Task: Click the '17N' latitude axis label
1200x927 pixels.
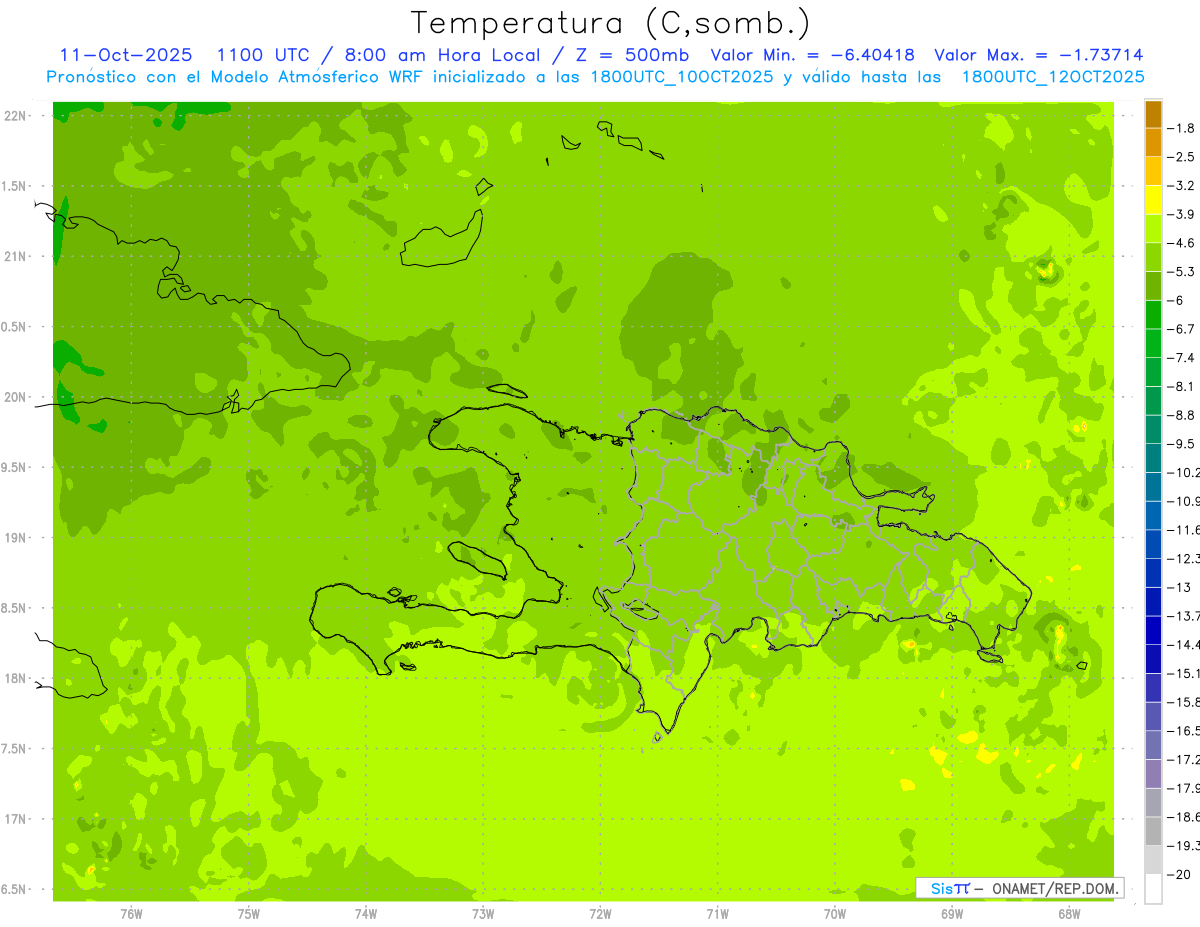Action: pos(15,819)
